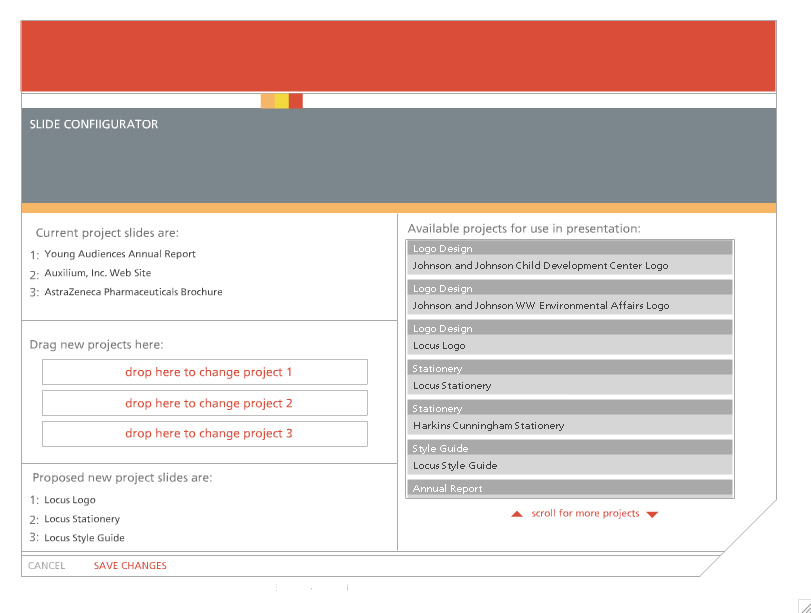Viewport: 811px width, 613px height.
Task: Click the red up arrow scroll icon
Action: (517, 514)
